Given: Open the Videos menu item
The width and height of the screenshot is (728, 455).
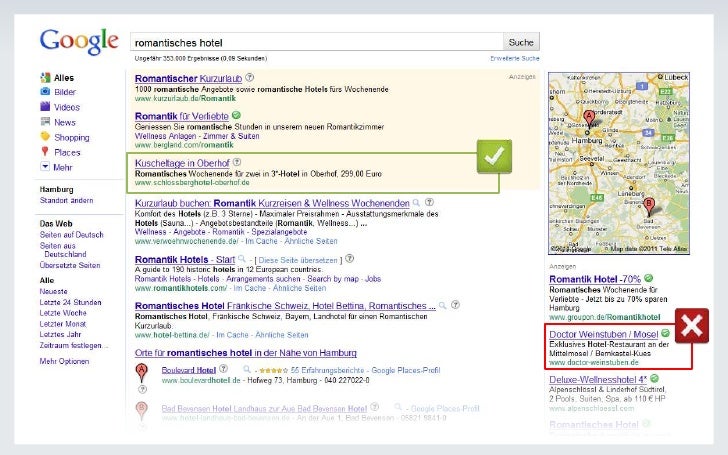Looking at the screenshot, I should pos(67,107).
